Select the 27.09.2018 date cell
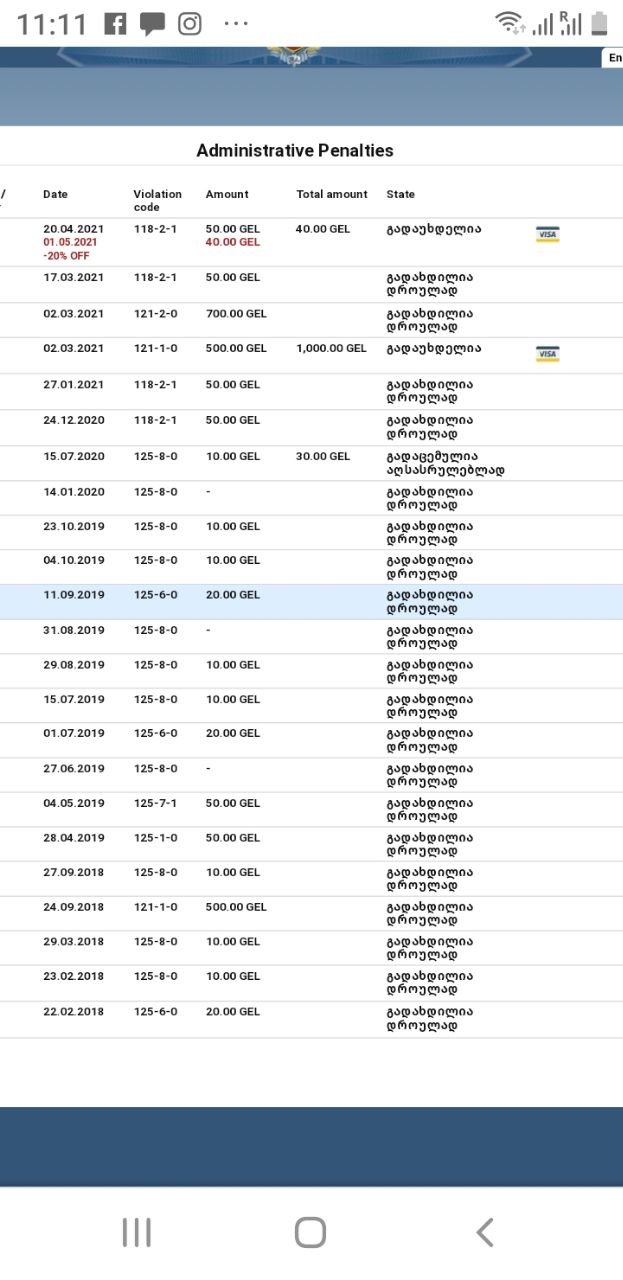The width and height of the screenshot is (623, 1280). pyautogui.click(x=73, y=872)
